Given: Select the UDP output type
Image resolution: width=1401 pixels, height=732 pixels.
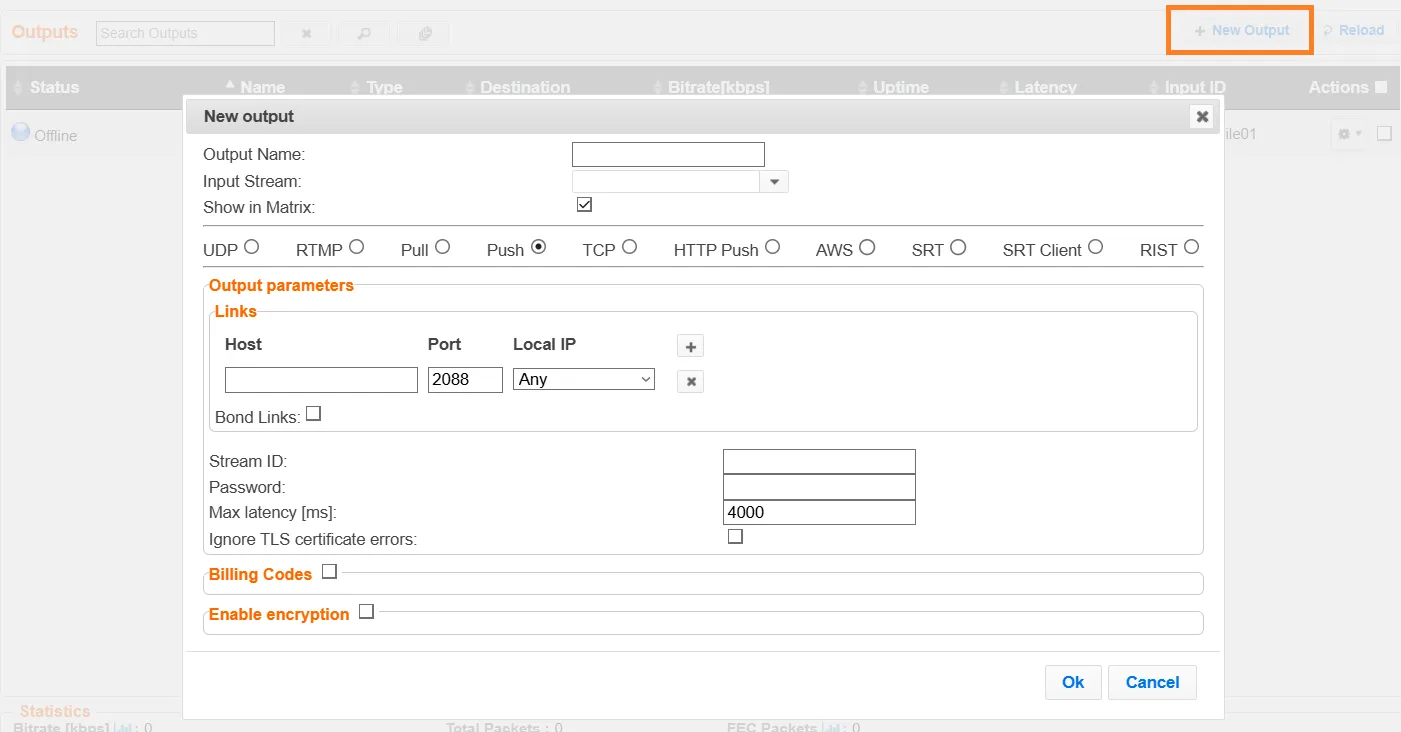Looking at the screenshot, I should pyautogui.click(x=251, y=247).
